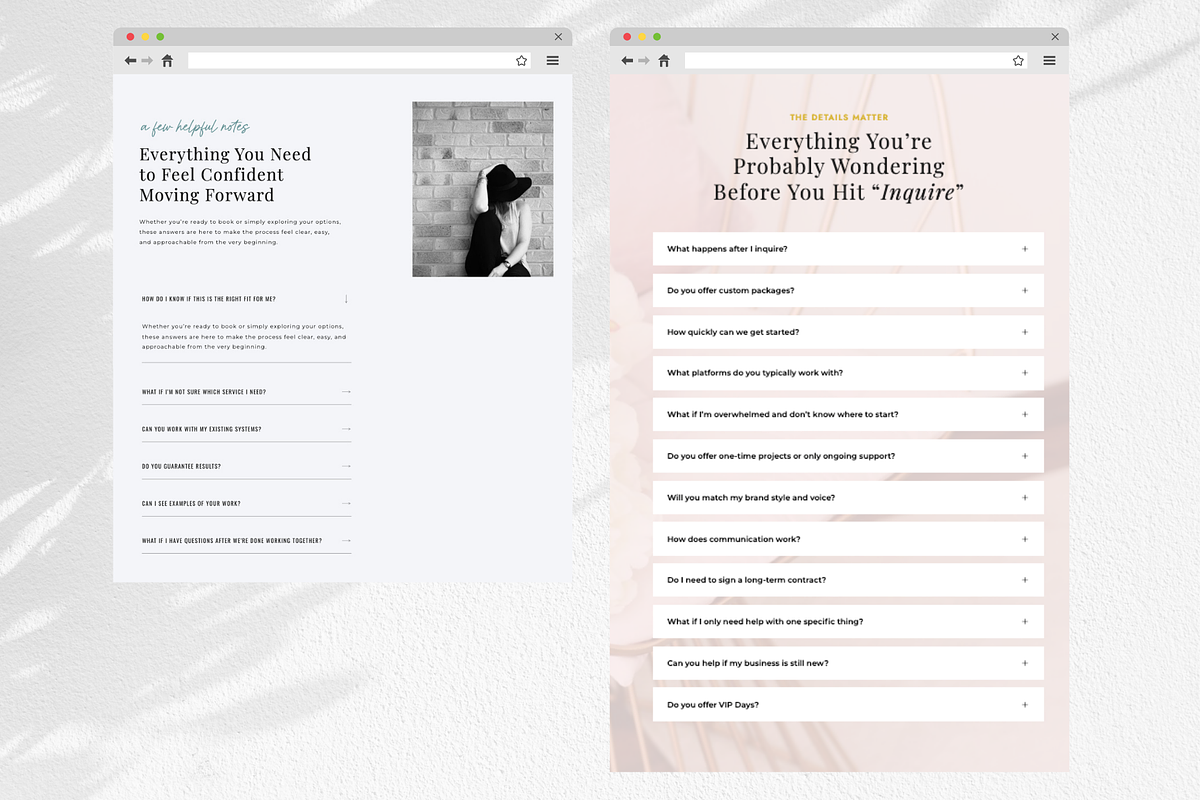Expand arrow for 'What if I'm not sure which service'

click(x=346, y=392)
